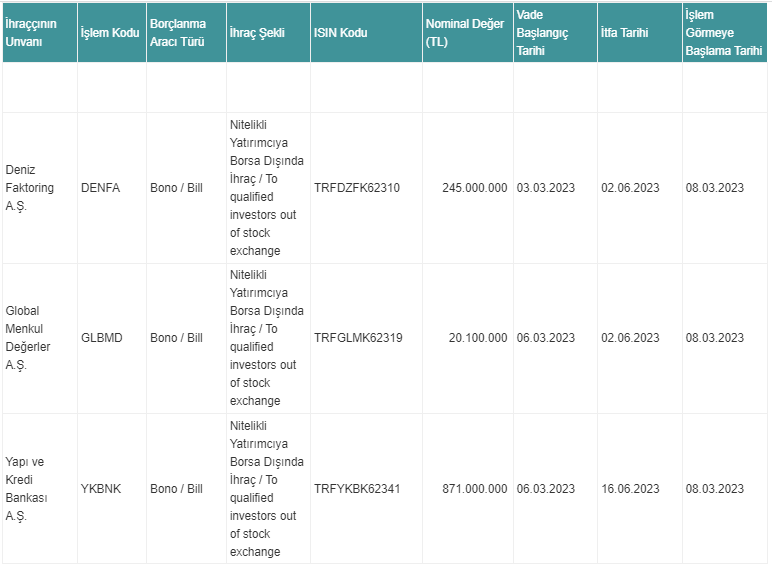This screenshot has width=772, height=567.
Task: Select the İşlem Kodu column header
Action: click(112, 32)
